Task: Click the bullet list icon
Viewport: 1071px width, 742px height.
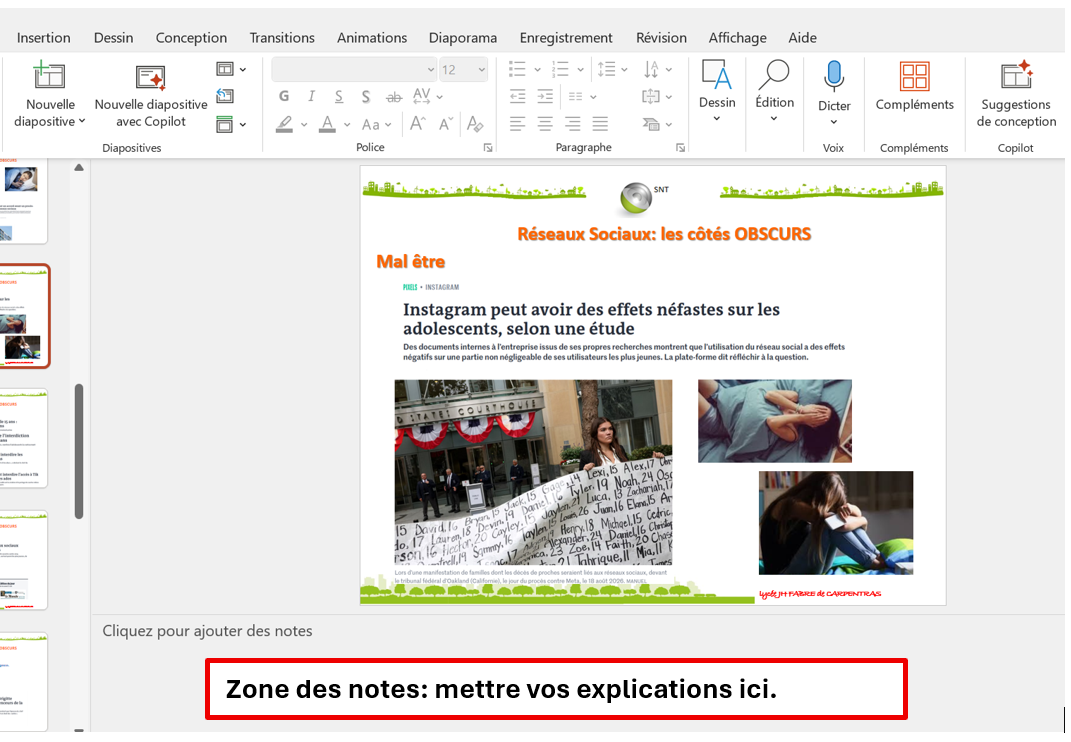Action: pyautogui.click(x=518, y=69)
